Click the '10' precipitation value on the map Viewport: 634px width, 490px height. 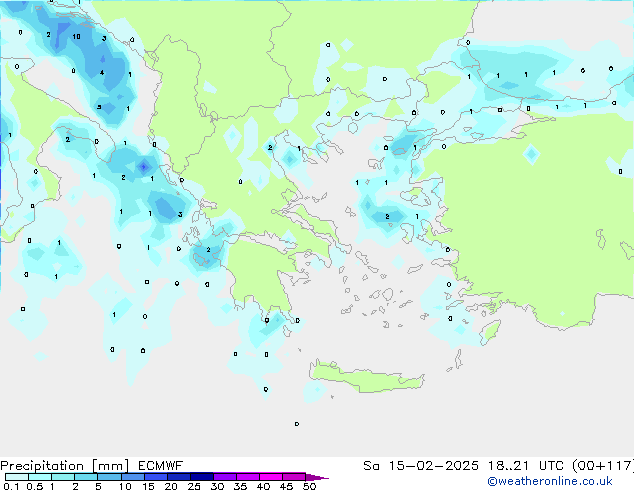click(x=76, y=37)
